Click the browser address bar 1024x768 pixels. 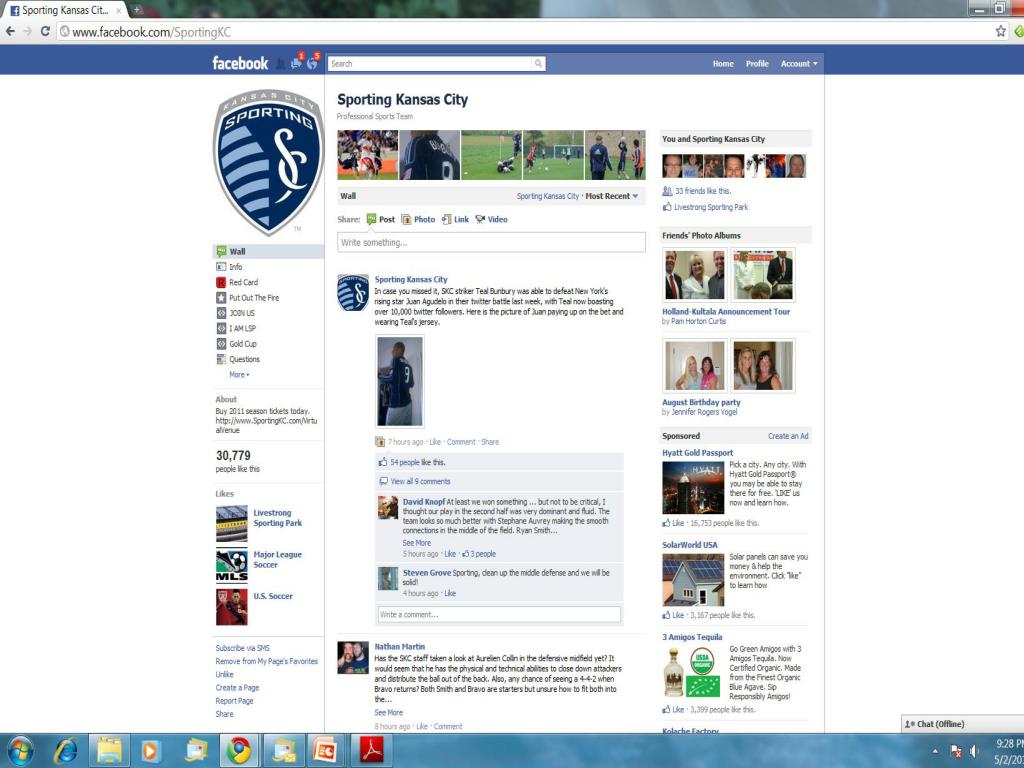(x=522, y=31)
